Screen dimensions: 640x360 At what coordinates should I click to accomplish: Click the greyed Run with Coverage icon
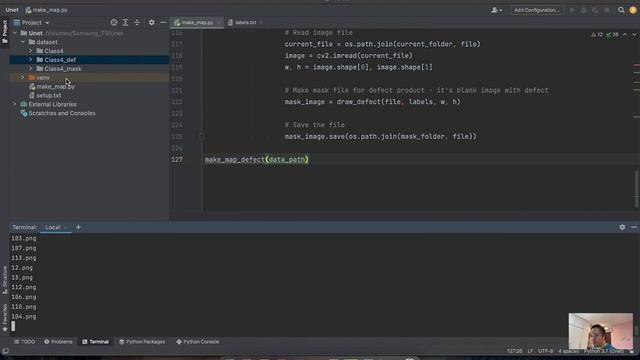(595, 10)
